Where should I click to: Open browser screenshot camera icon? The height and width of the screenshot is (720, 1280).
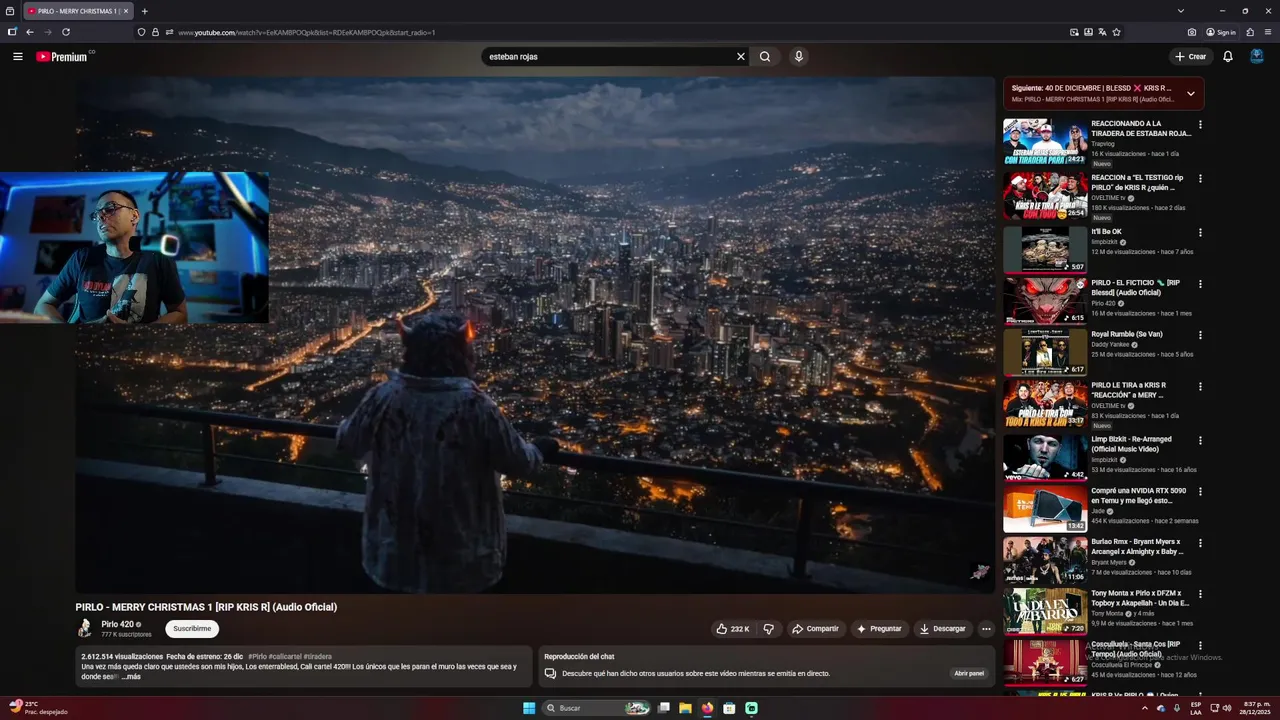pos(1192,32)
